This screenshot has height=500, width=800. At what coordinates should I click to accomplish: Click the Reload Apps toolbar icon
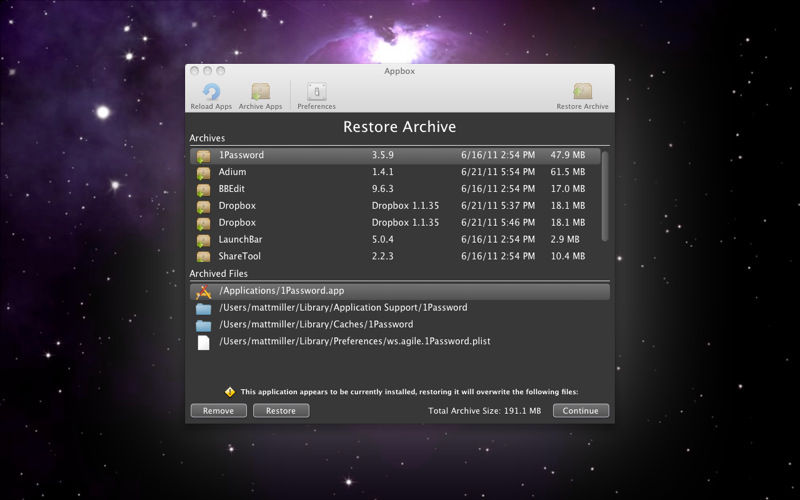[211, 92]
